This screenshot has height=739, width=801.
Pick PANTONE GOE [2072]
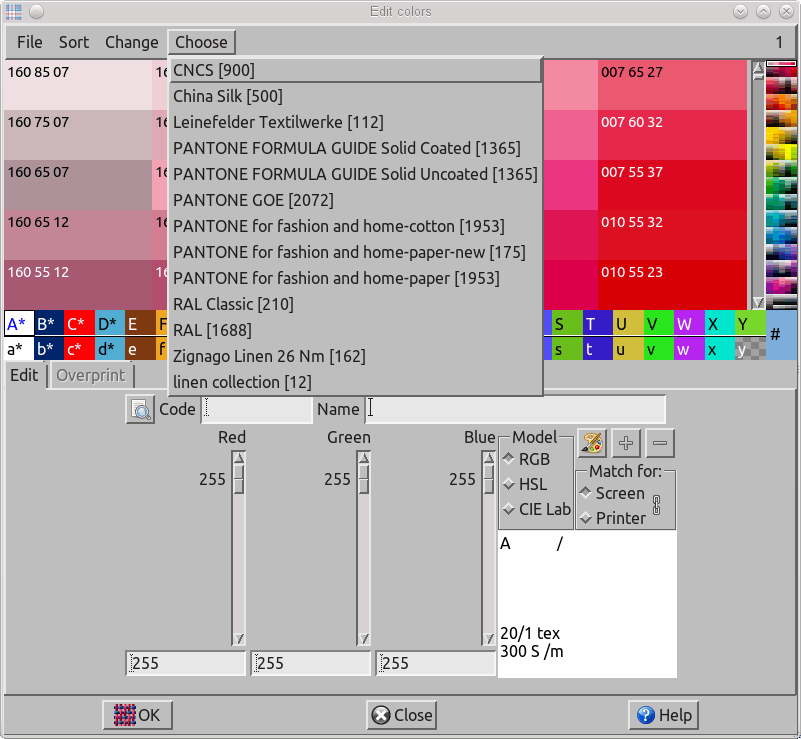pyautogui.click(x=356, y=200)
